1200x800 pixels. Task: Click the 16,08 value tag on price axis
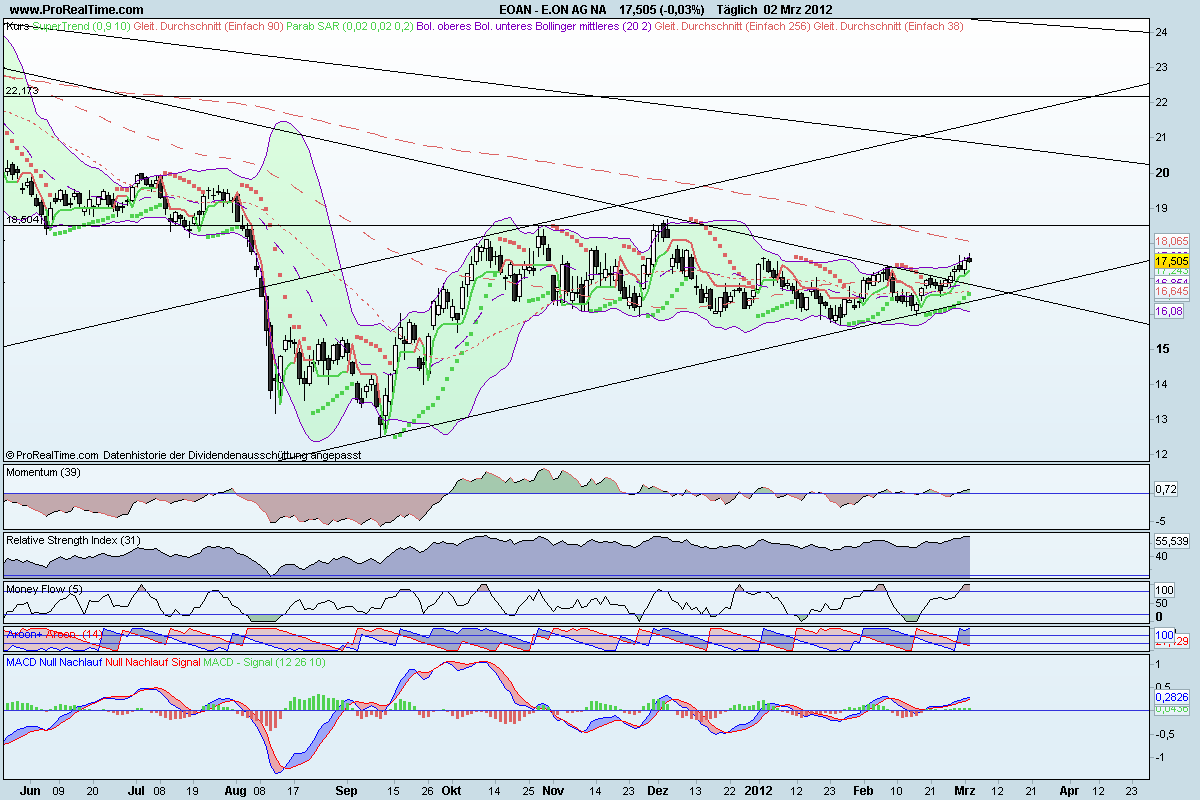[x=1167, y=312]
